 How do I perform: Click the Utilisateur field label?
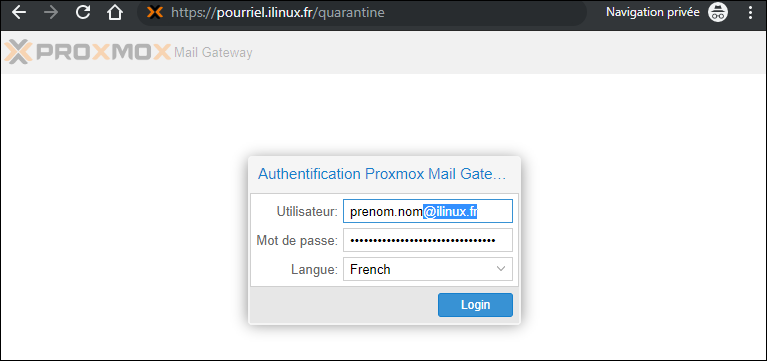[307, 212]
